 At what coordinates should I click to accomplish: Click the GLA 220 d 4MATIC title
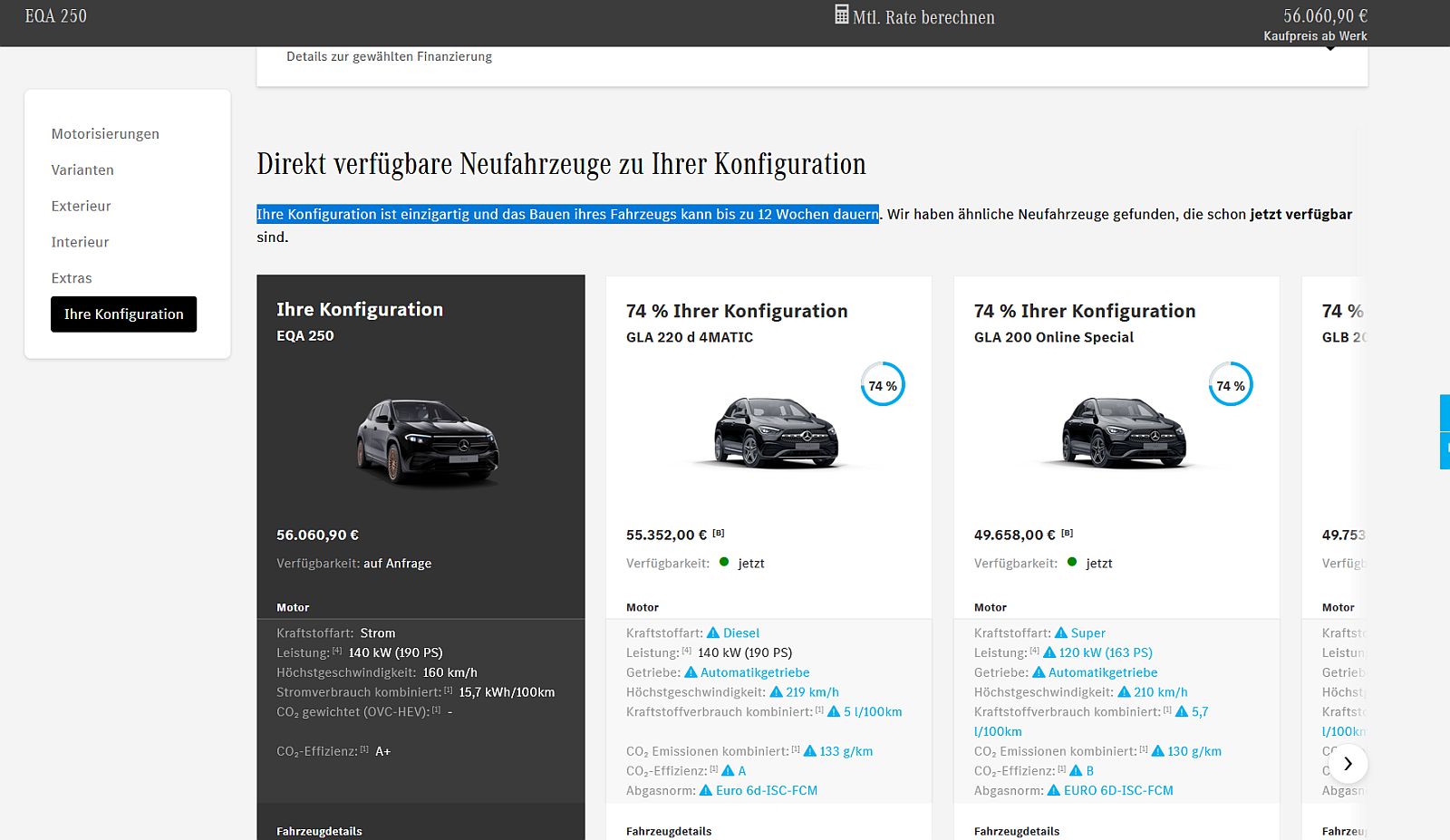point(690,337)
